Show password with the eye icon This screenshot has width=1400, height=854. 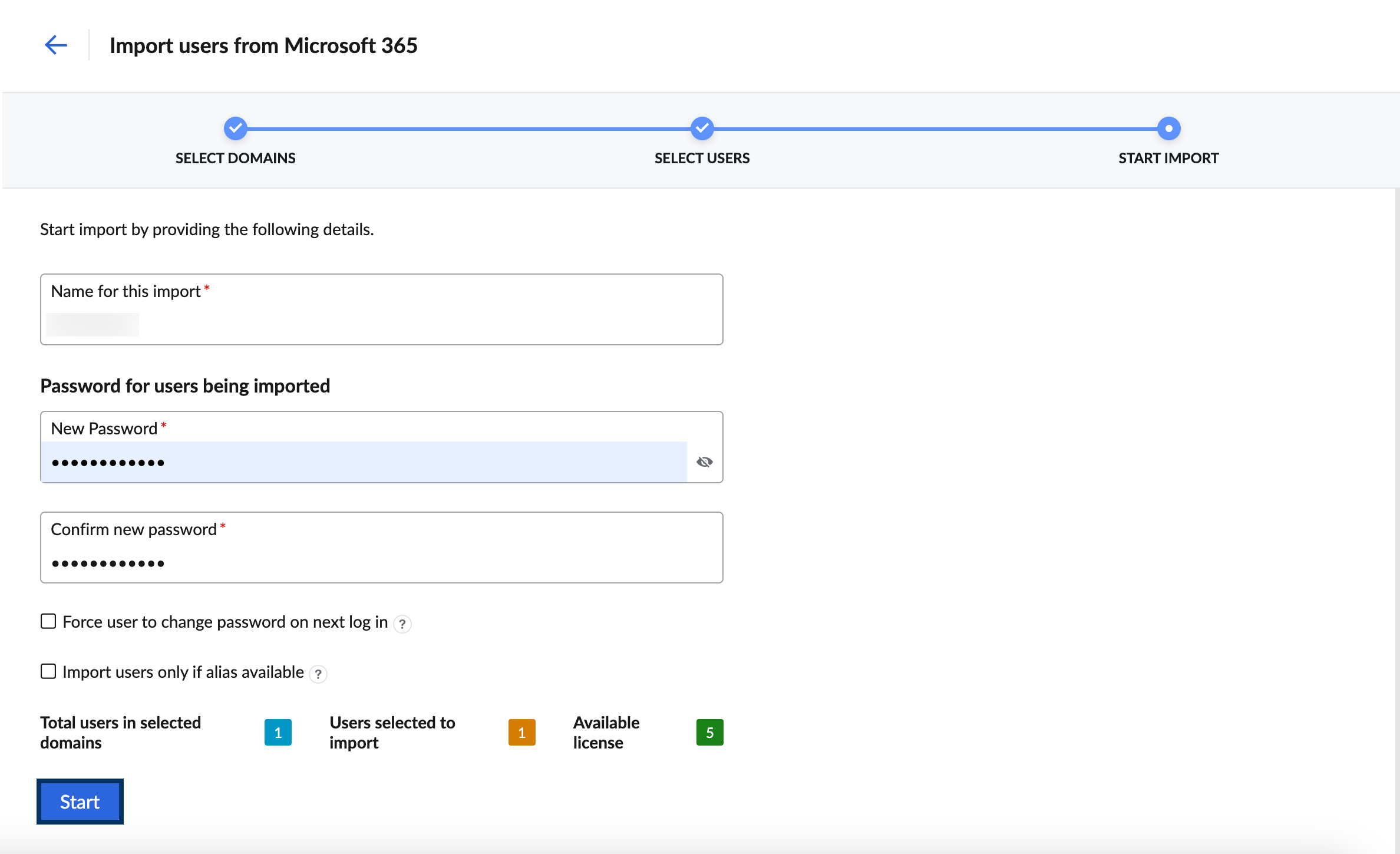[704, 462]
